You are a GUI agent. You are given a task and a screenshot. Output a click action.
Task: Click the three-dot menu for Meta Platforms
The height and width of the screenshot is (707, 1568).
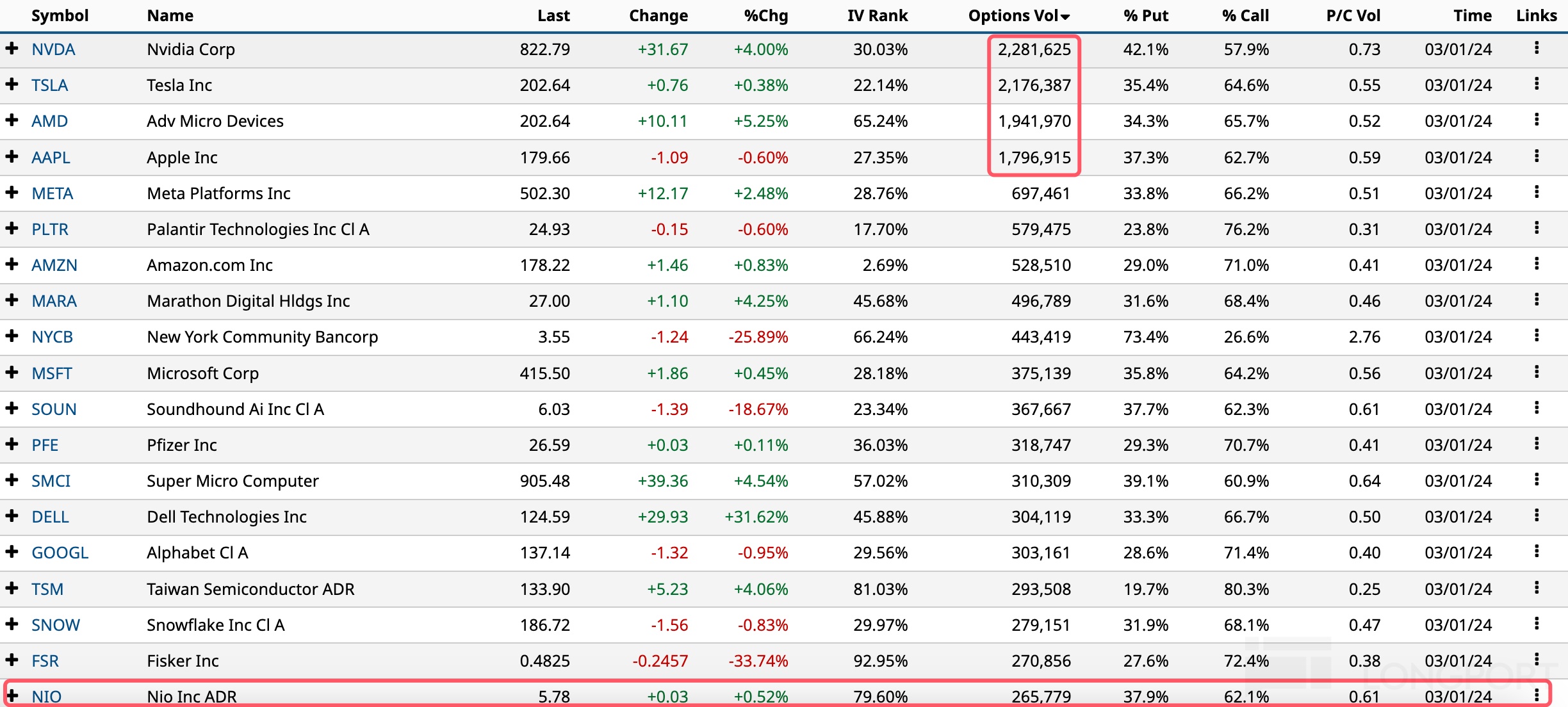click(1536, 192)
